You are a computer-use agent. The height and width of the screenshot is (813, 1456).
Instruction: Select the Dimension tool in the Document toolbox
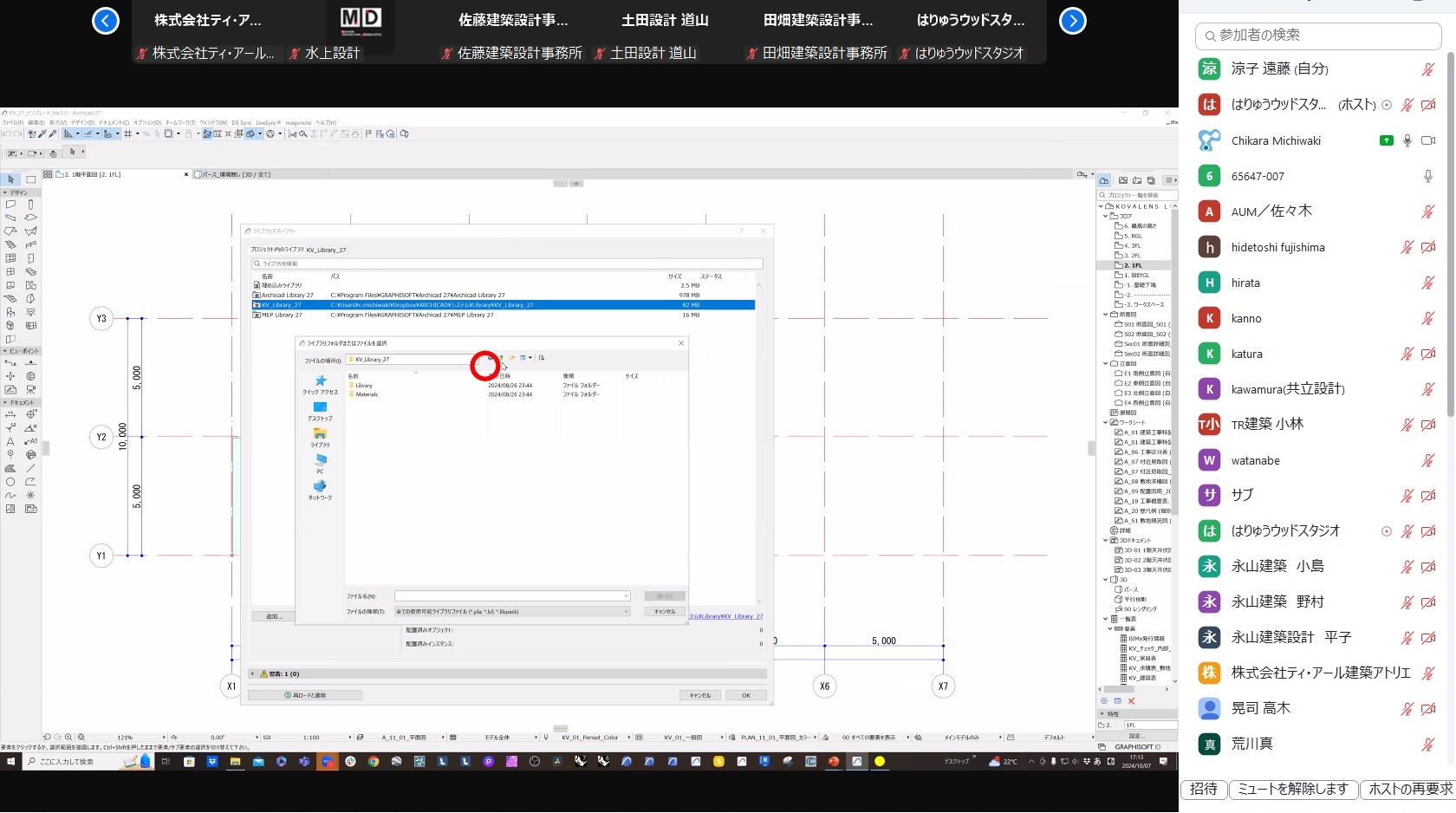(10, 414)
